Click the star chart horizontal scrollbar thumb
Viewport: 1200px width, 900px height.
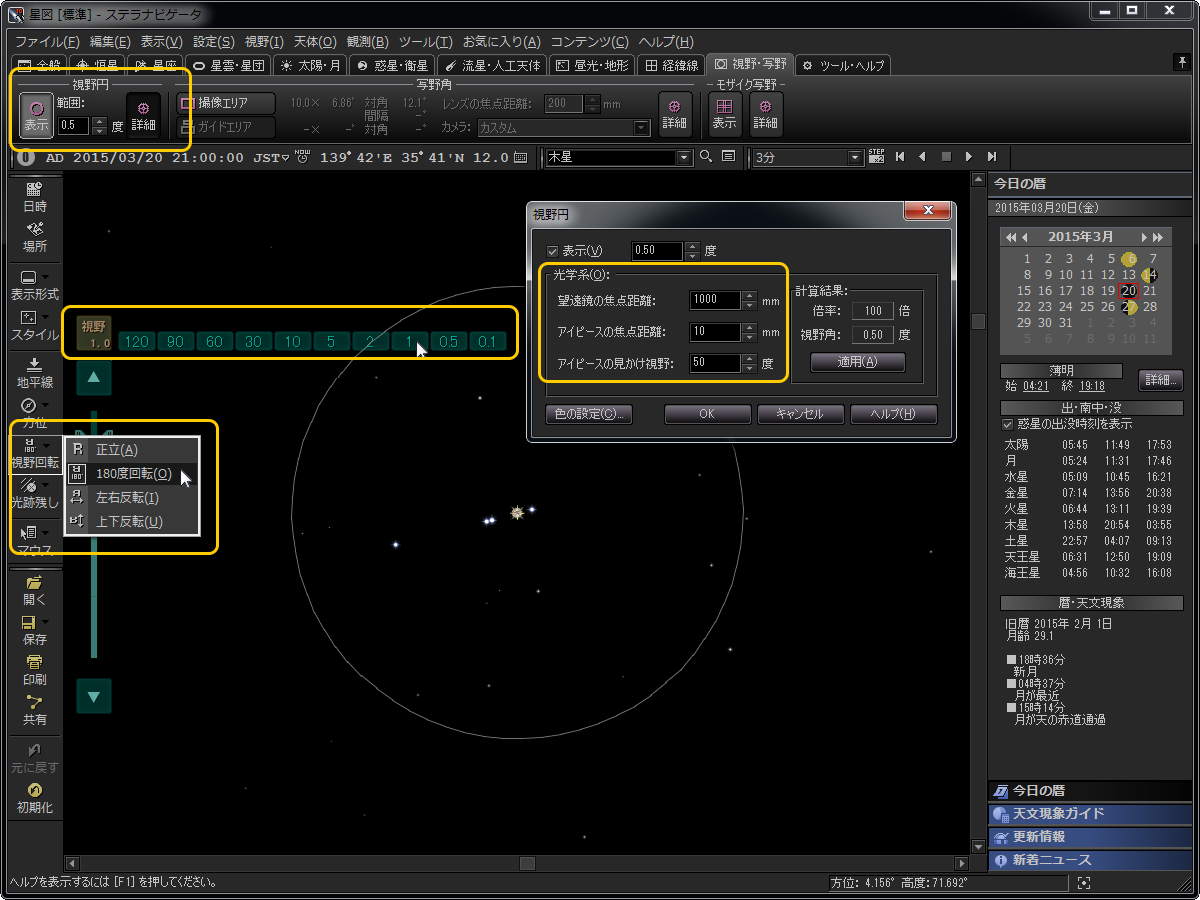point(527,863)
